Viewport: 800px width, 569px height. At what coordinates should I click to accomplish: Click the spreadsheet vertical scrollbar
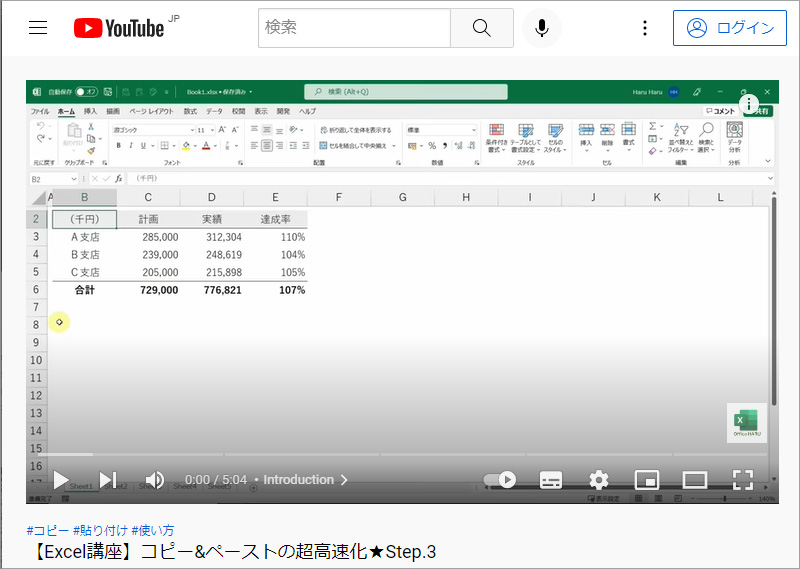pyautogui.click(x=773, y=301)
